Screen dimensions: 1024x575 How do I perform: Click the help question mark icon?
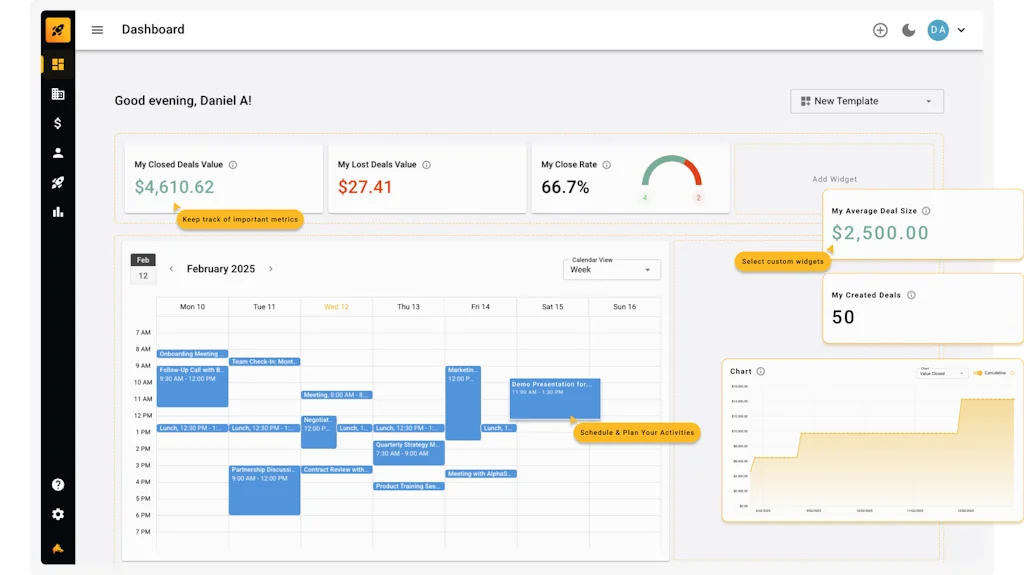coord(58,485)
